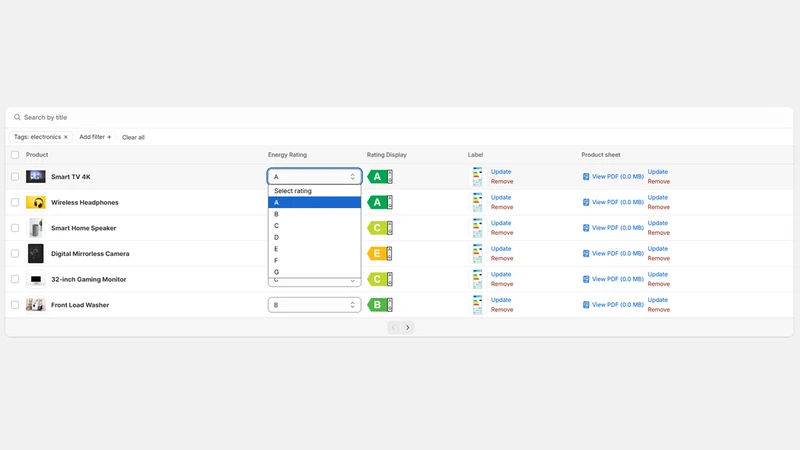The image size is (800, 450).
Task: Select rating F in the dropdown list
Action: (314, 260)
